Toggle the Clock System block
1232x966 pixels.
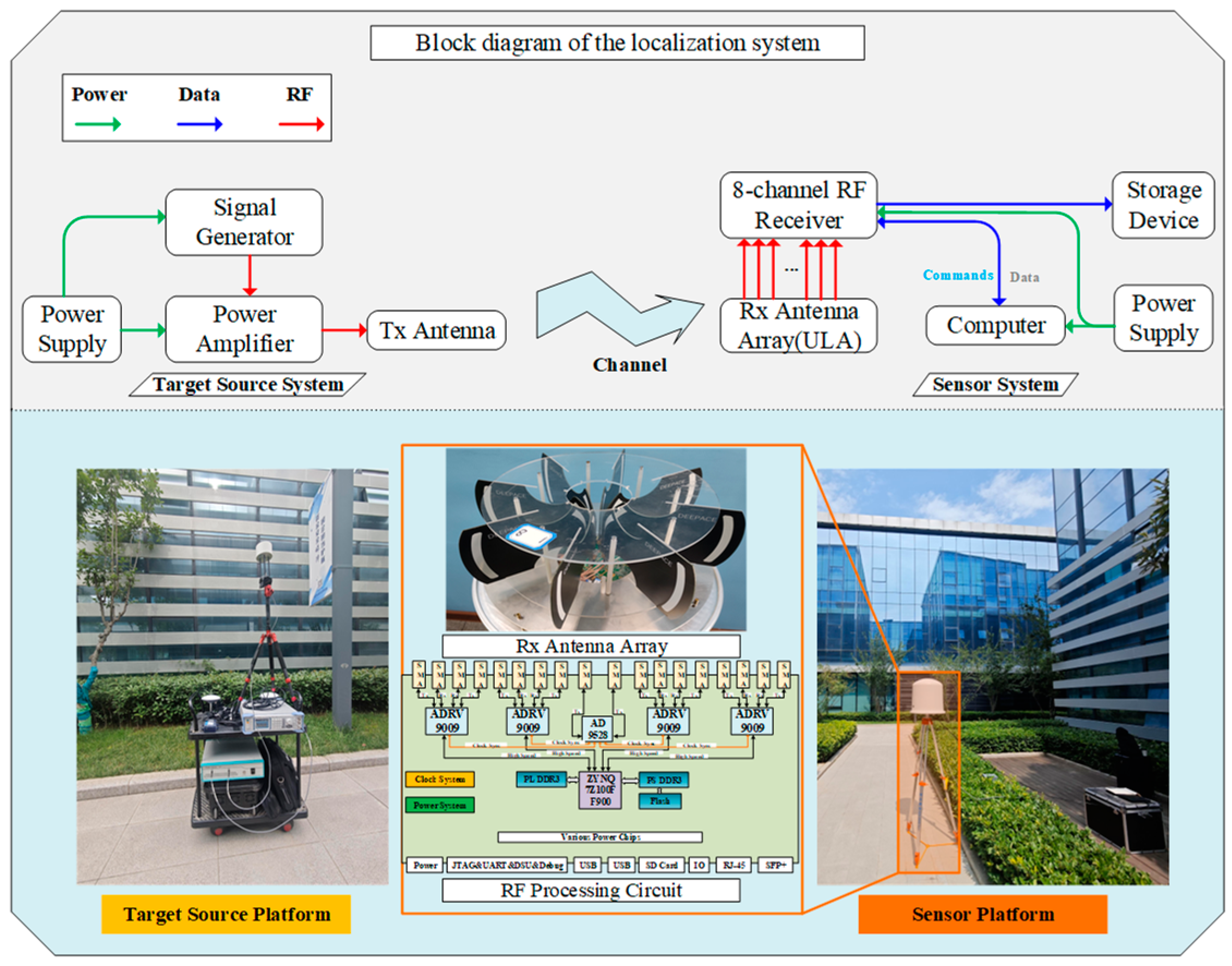pyautogui.click(x=440, y=780)
